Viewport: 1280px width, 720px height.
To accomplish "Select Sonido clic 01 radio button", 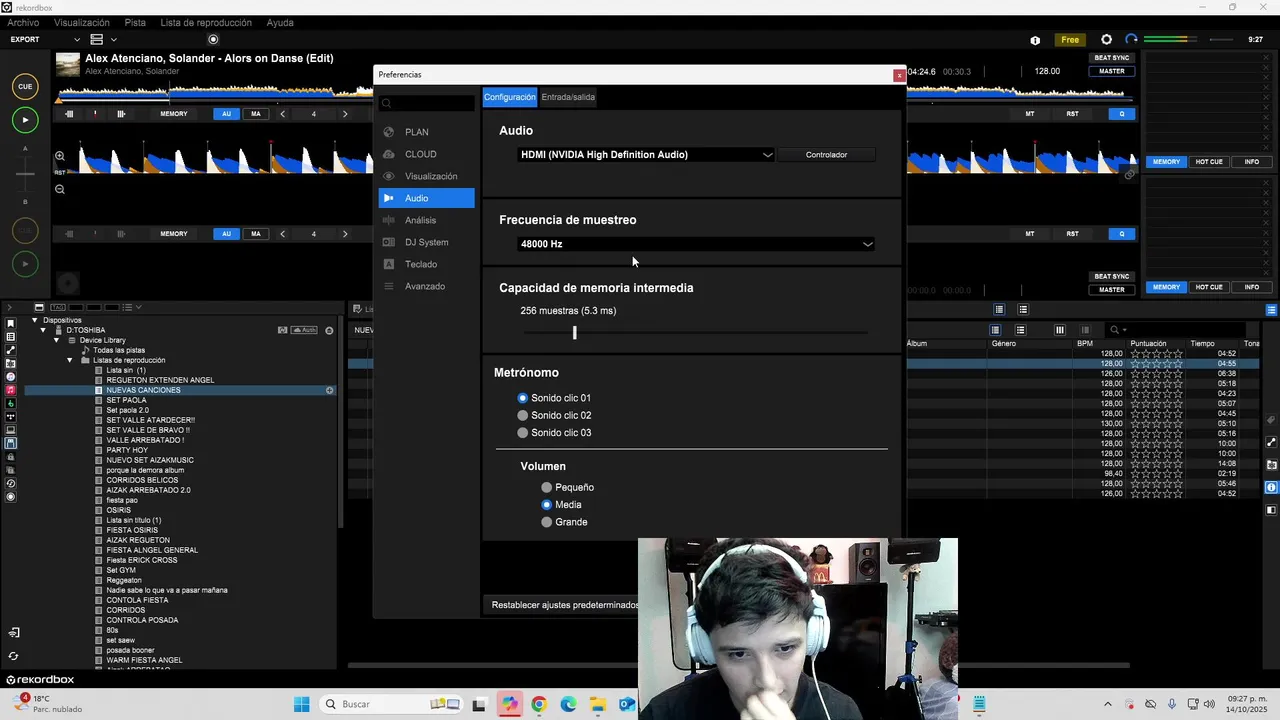I will pos(523,398).
